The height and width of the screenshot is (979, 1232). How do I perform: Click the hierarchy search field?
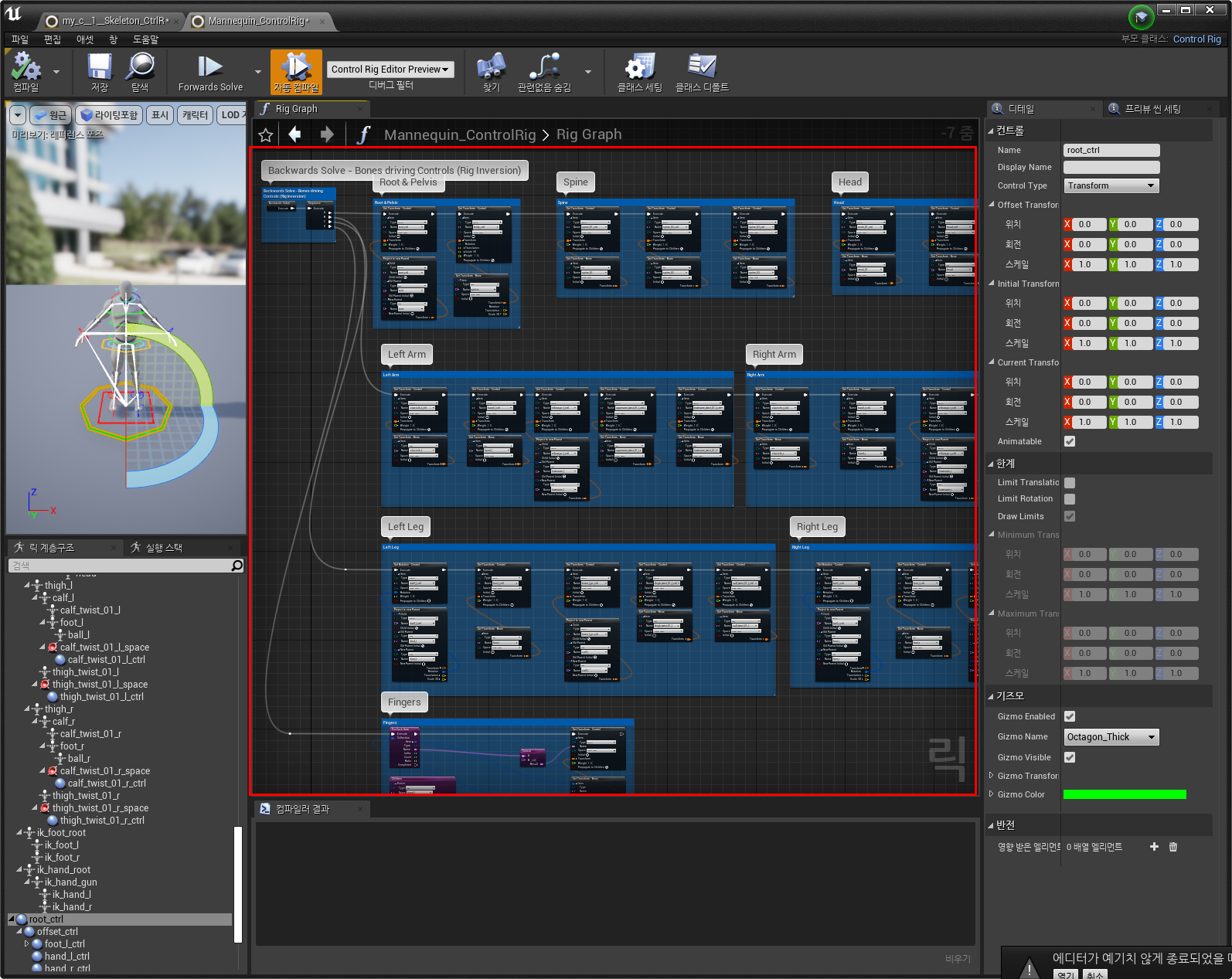coord(121,566)
